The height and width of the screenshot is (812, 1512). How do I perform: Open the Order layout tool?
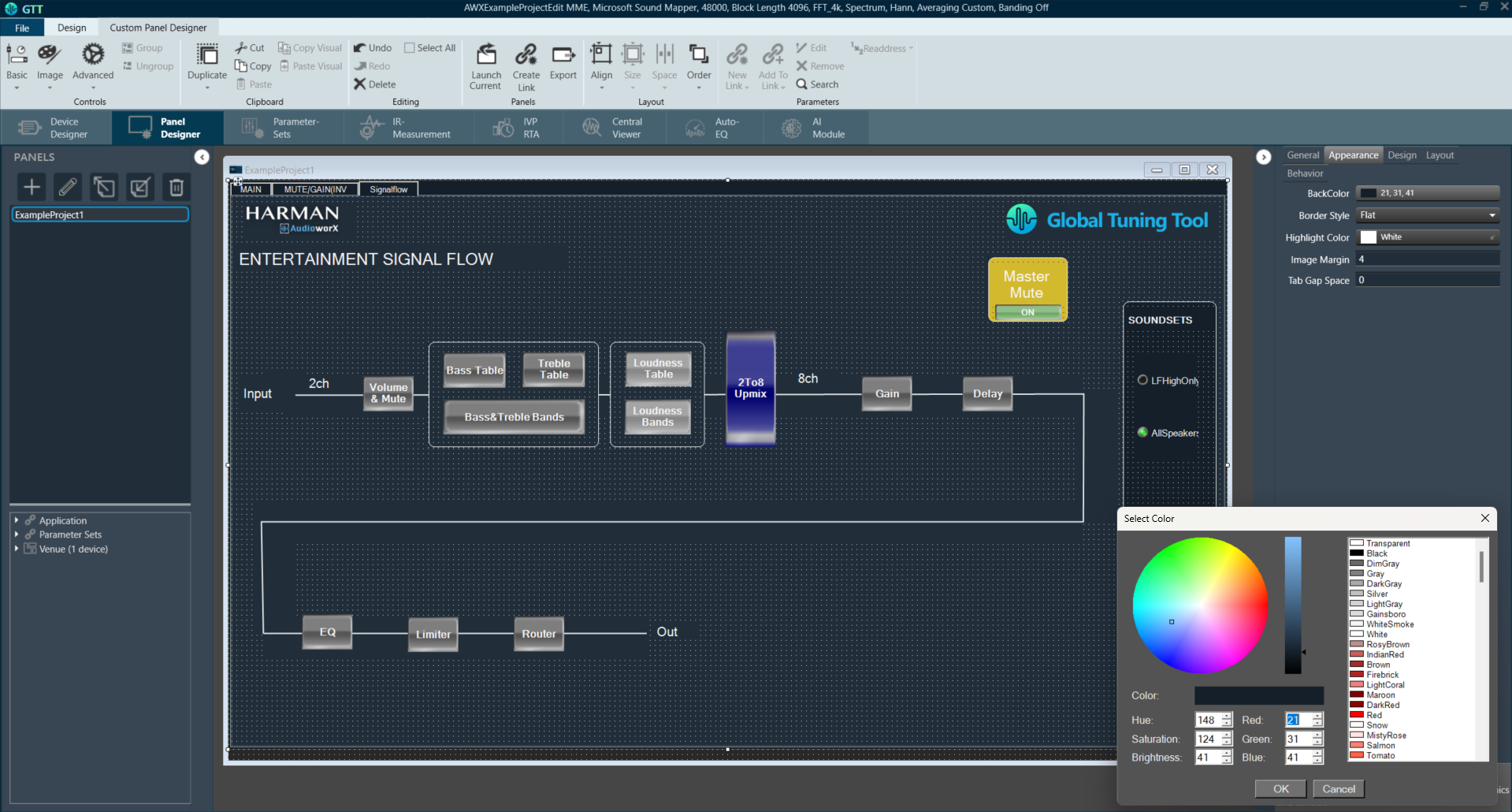699,65
